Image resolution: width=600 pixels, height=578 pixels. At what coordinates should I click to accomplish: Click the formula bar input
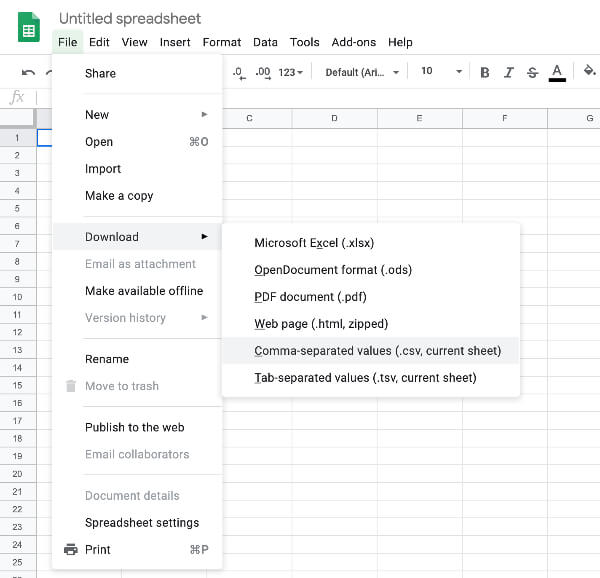click(x=318, y=98)
